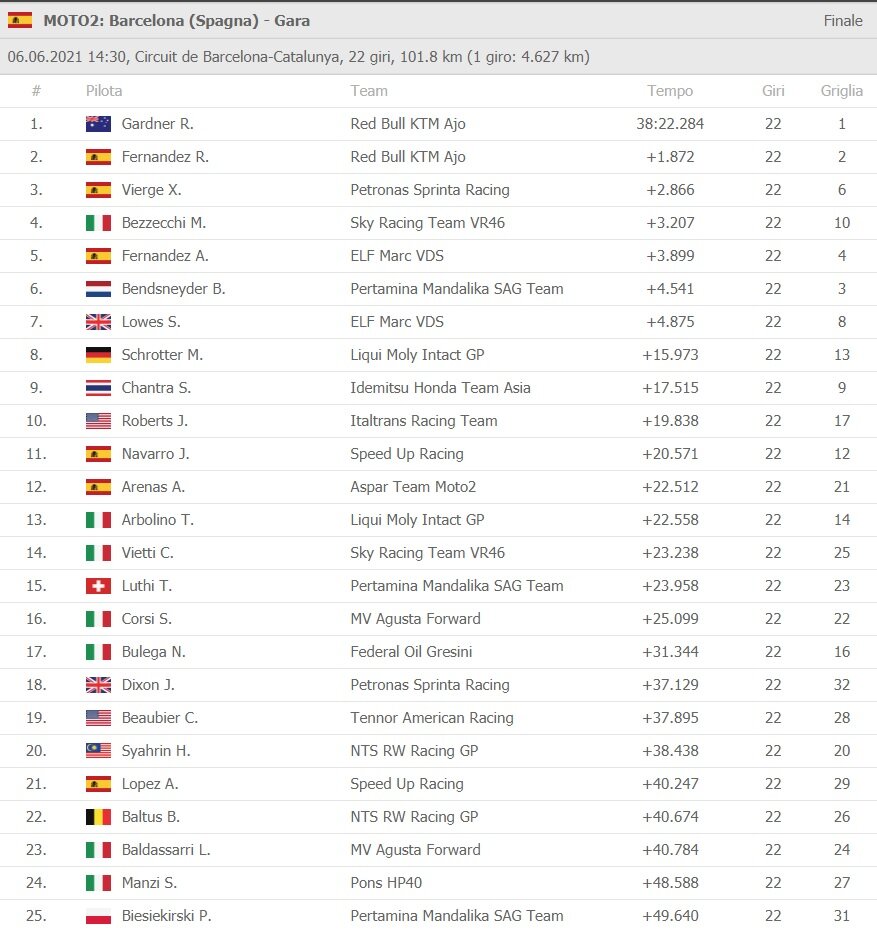Viewport: 877px width, 930px height.
Task: Click the US flag beside Roberts J.
Action: (98, 421)
